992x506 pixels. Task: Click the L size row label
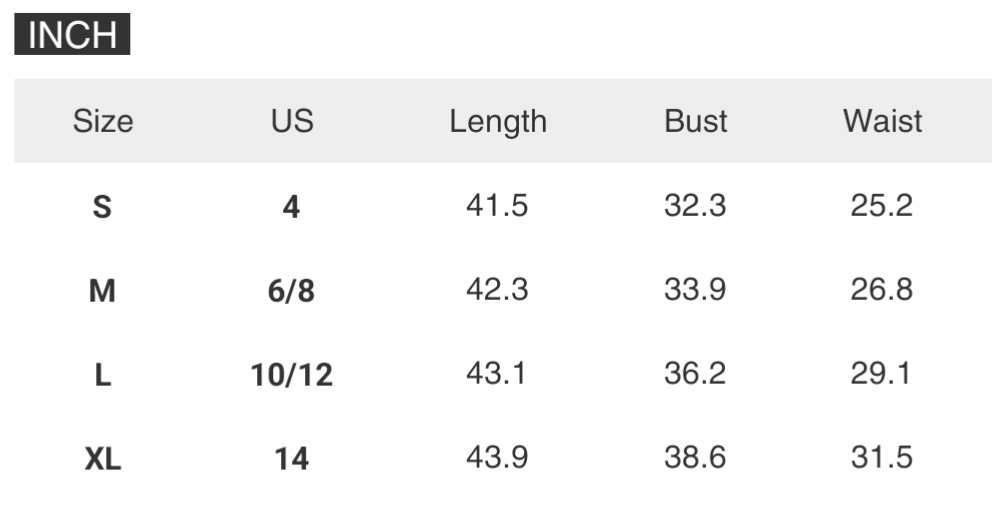tap(102, 375)
